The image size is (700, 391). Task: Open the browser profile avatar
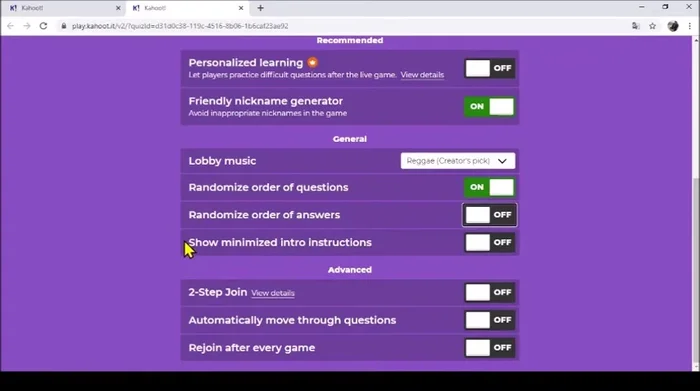673,26
